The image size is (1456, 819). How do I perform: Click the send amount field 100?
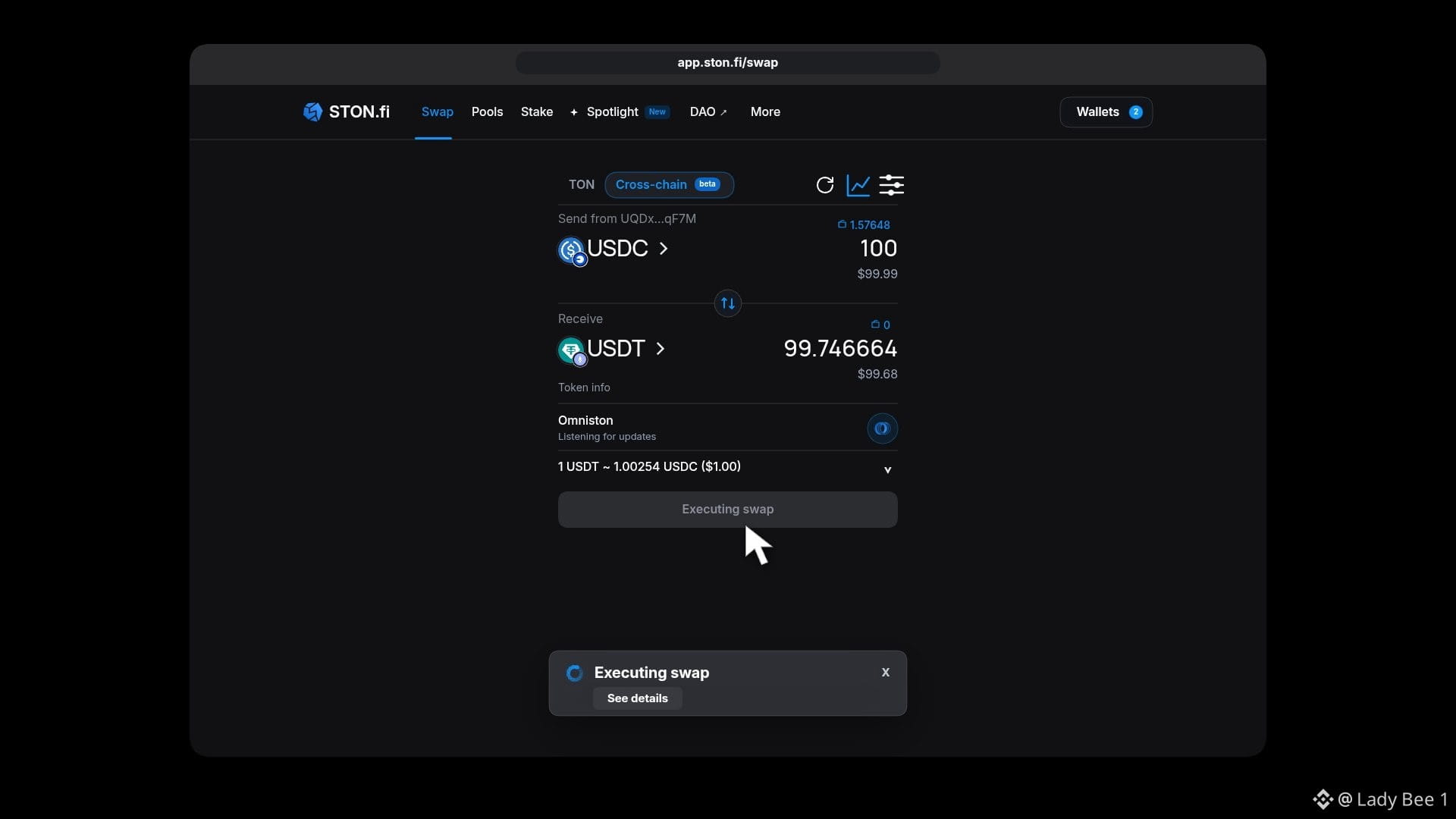point(878,249)
